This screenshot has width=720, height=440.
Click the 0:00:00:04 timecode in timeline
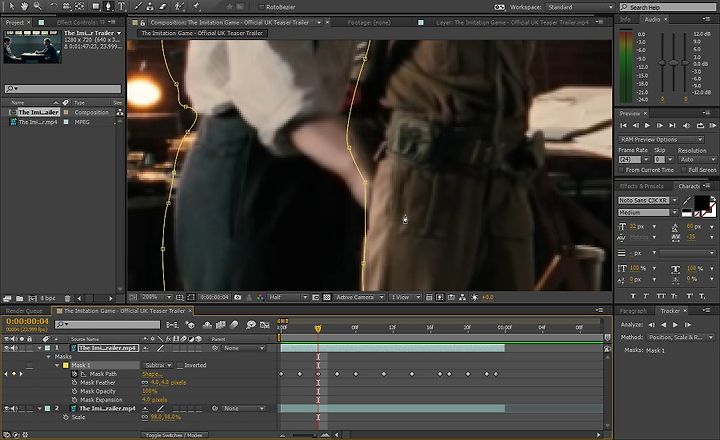tap(27, 321)
